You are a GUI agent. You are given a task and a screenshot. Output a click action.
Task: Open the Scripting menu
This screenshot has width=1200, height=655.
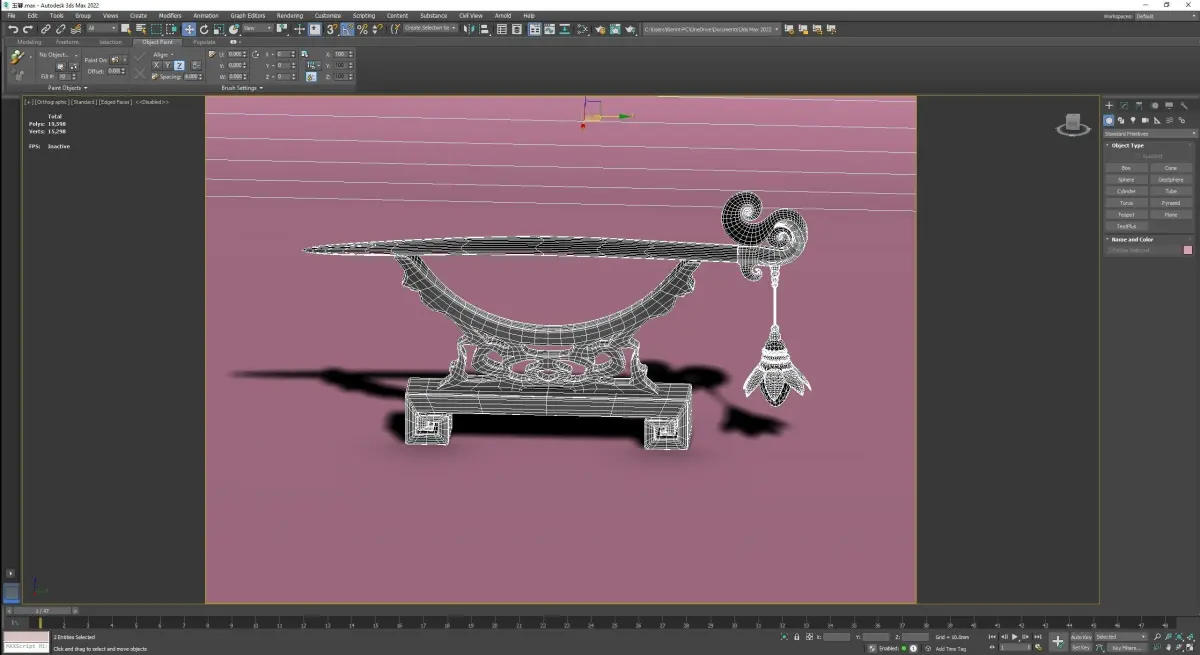[364, 16]
